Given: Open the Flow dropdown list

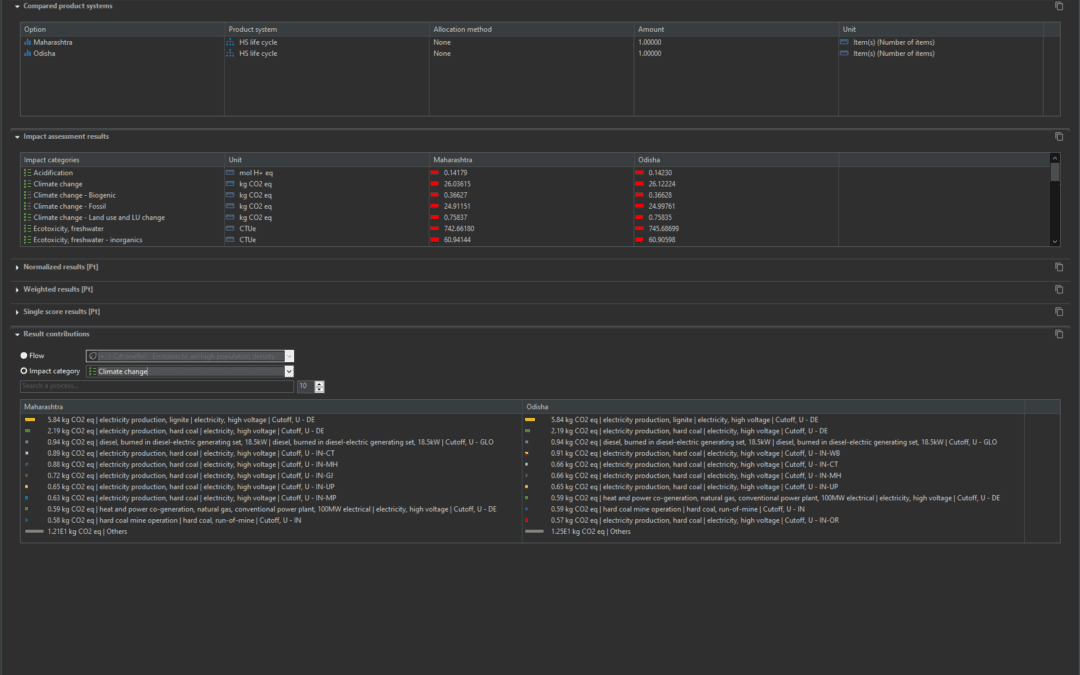Looking at the screenshot, I should [x=289, y=356].
